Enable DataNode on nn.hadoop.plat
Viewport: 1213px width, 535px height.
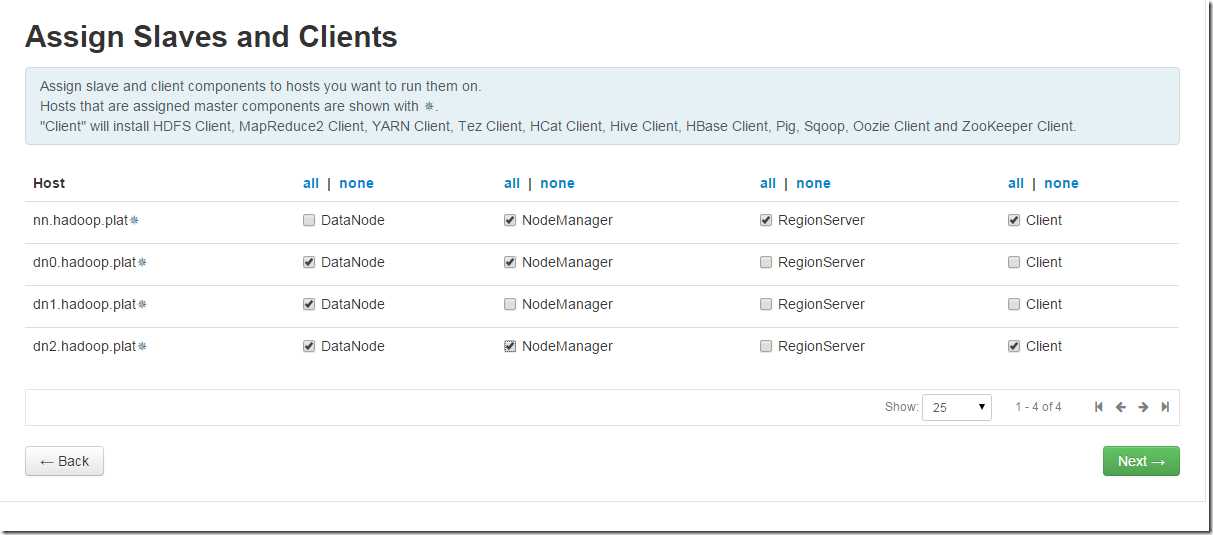click(x=309, y=220)
